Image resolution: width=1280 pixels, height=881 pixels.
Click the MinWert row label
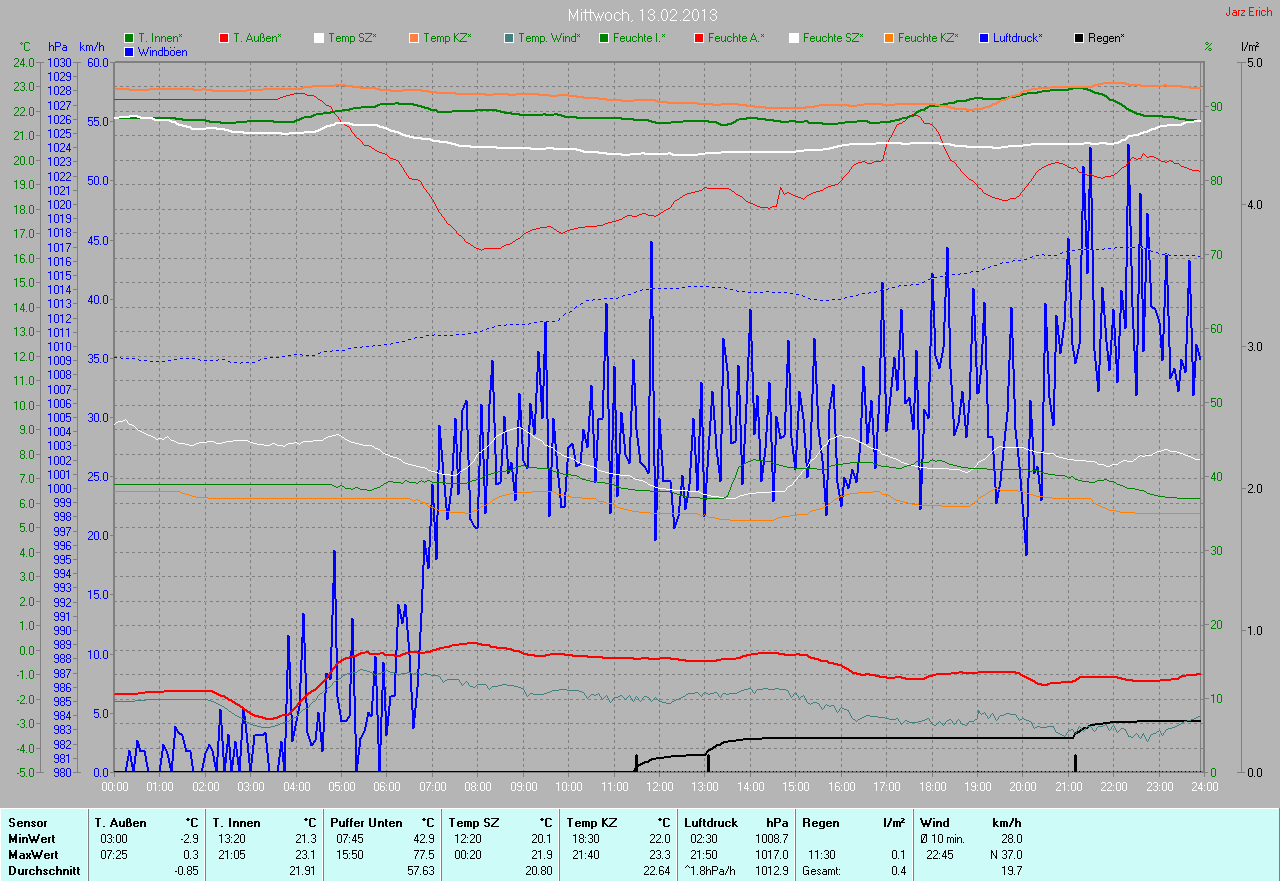32,838
